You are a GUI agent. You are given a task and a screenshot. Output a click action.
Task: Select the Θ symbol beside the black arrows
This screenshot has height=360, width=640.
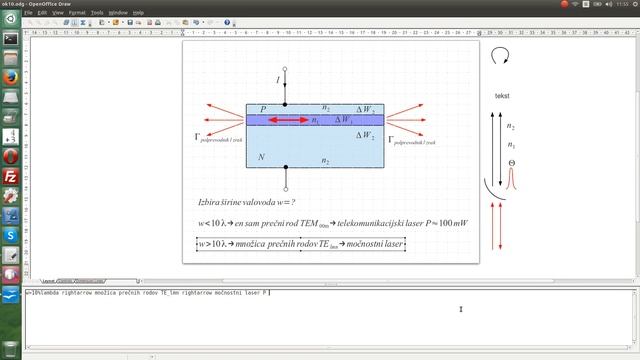(512, 163)
